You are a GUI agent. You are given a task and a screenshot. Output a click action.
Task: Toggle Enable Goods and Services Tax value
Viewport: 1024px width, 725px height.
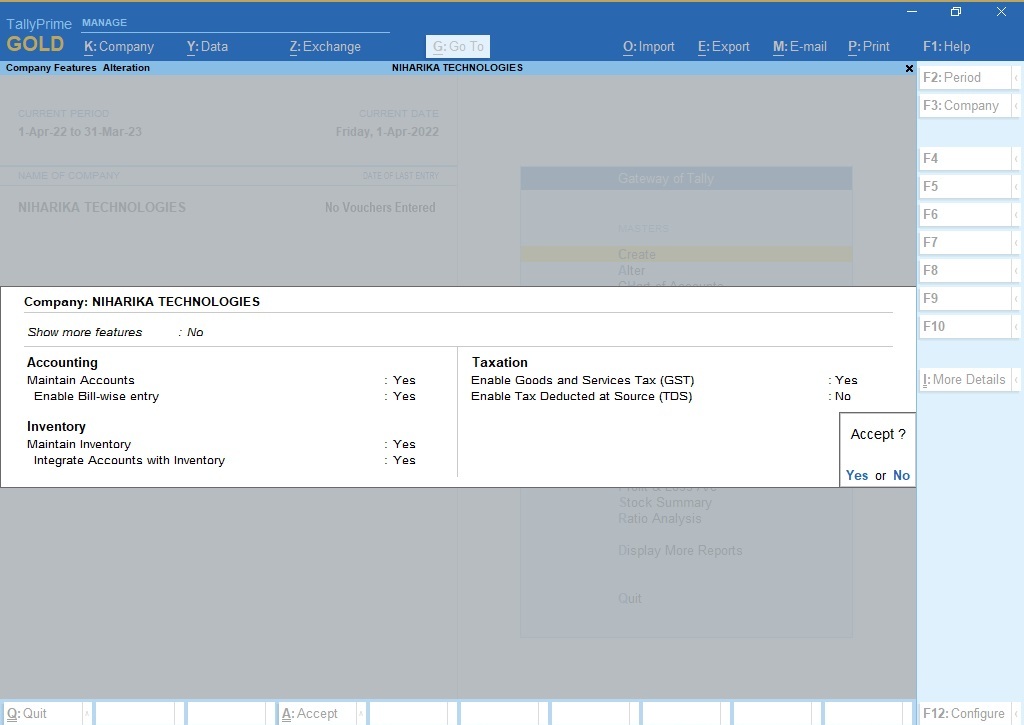(x=846, y=380)
